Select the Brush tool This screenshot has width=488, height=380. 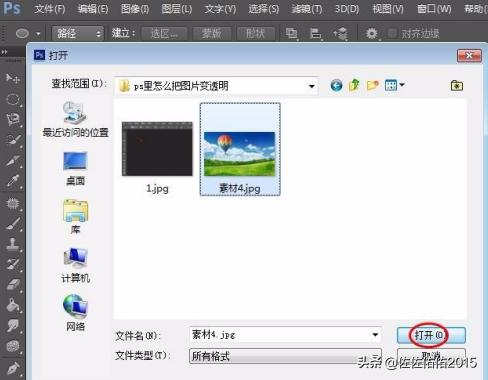click(13, 224)
